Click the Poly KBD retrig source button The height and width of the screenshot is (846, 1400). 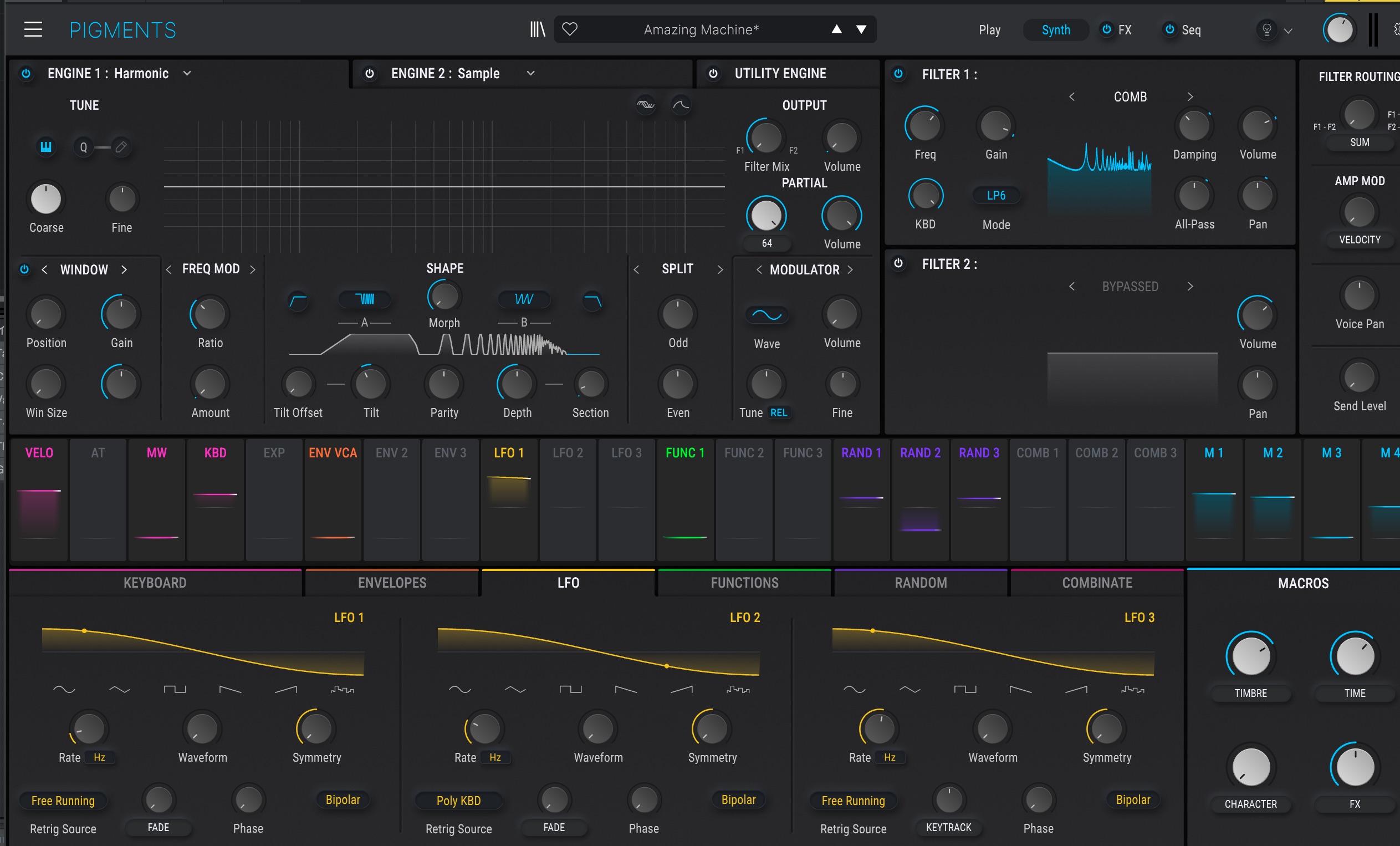click(458, 801)
